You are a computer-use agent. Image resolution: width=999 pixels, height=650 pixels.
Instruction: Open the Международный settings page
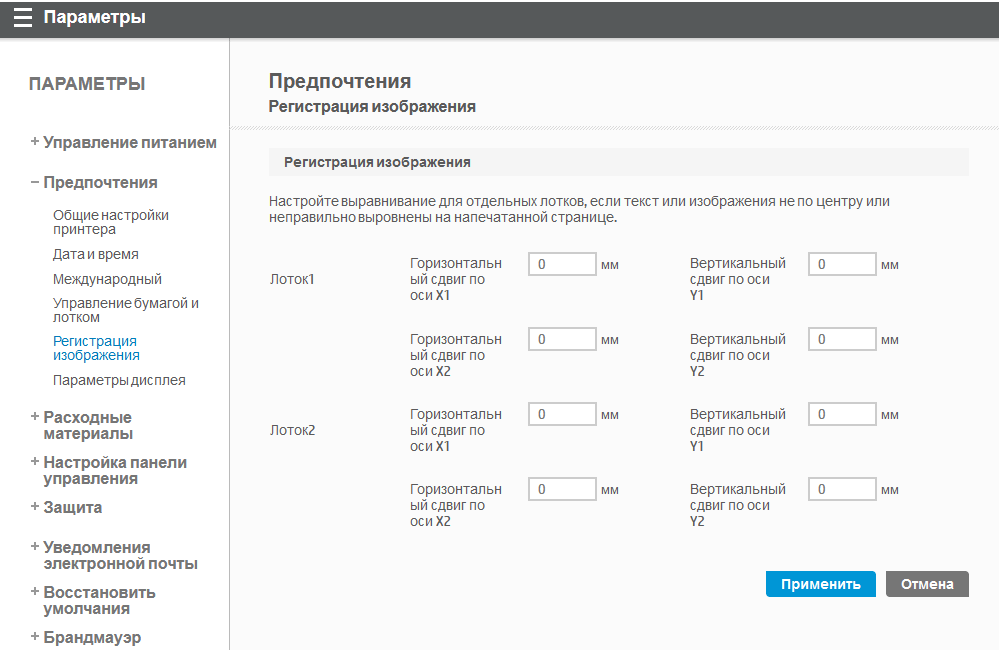point(107,279)
